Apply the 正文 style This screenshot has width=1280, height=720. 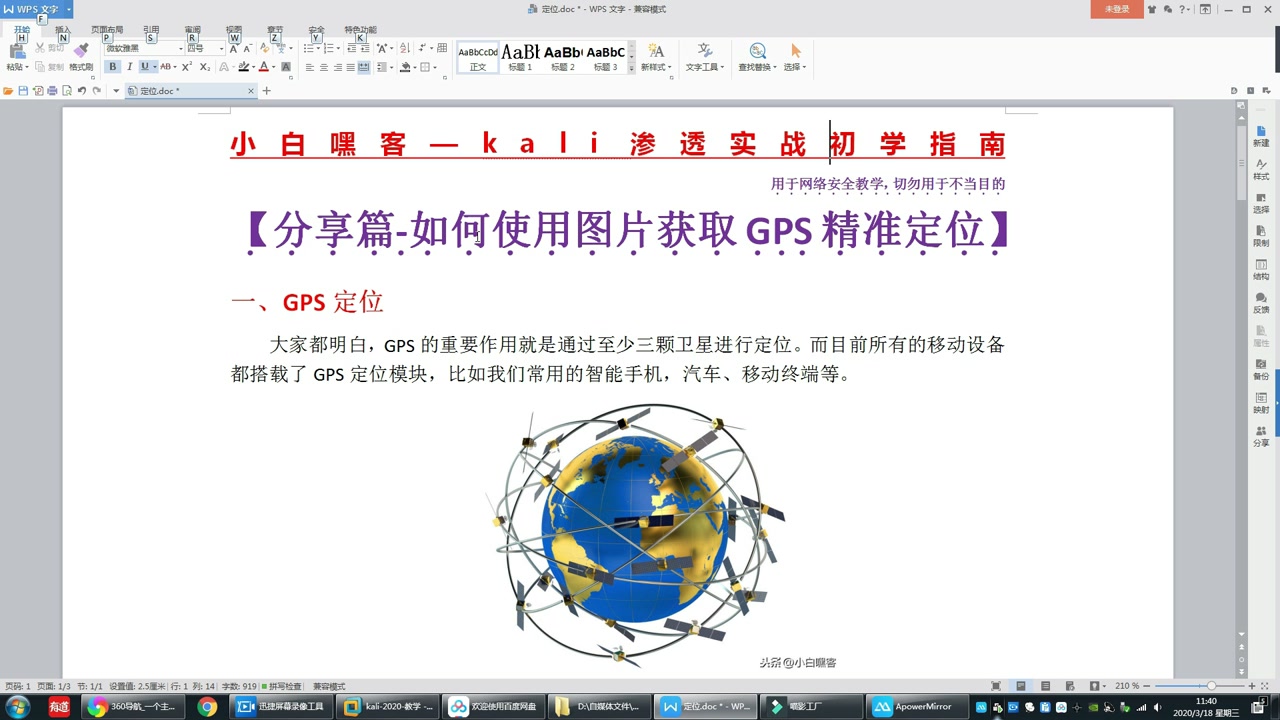(478, 58)
